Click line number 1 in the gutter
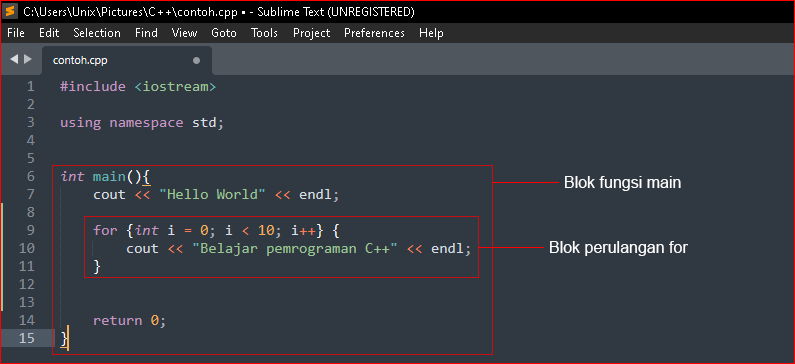The height and width of the screenshot is (364, 795). point(30,87)
